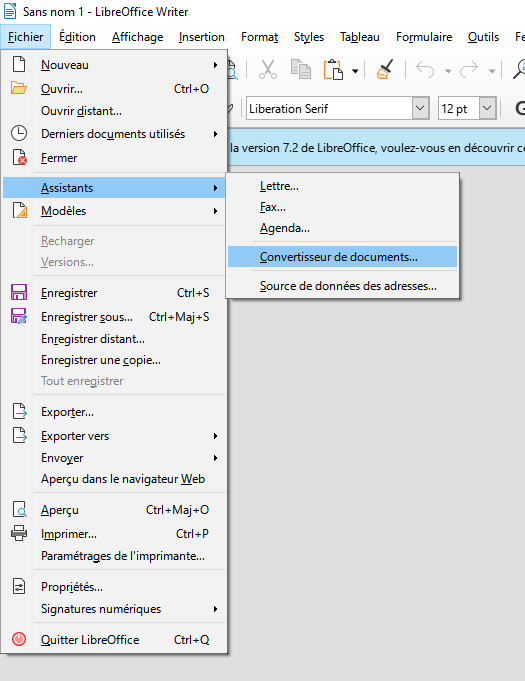Click the Paste clipboard icon

pyautogui.click(x=333, y=69)
